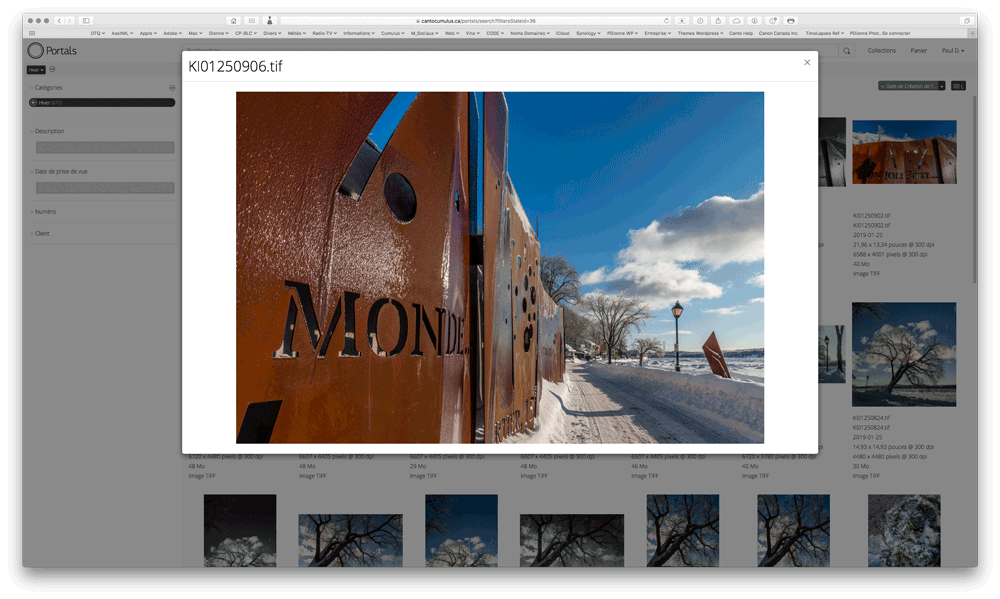Click the address bar showing cantocumulus.ca

coord(476,21)
